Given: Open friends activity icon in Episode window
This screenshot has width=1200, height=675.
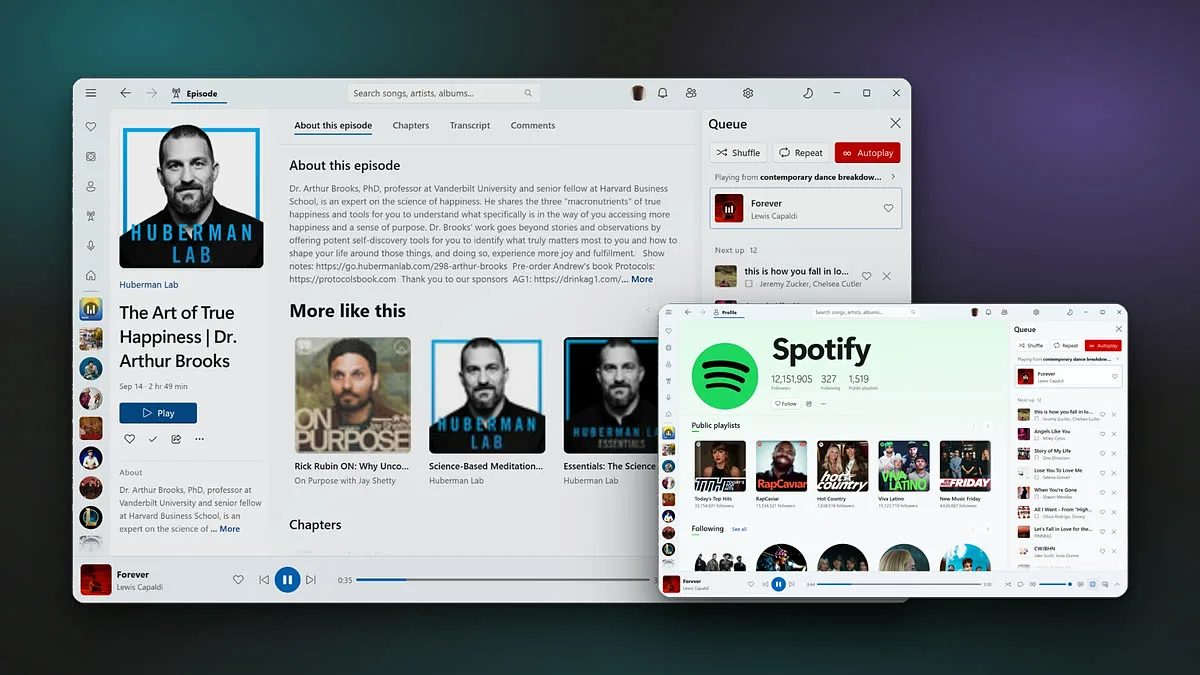Looking at the screenshot, I should coord(691,93).
